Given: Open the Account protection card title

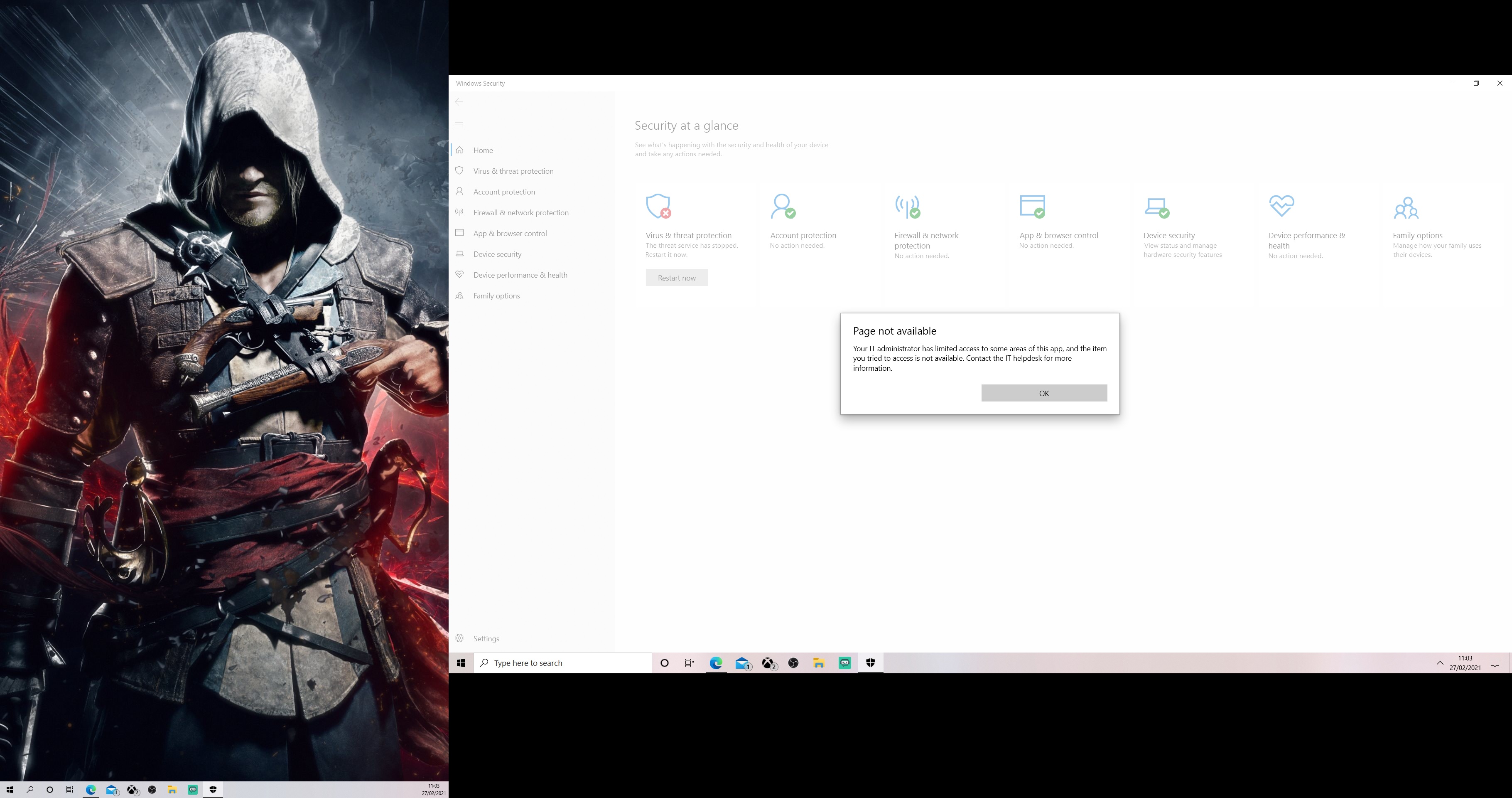Looking at the screenshot, I should [803, 236].
